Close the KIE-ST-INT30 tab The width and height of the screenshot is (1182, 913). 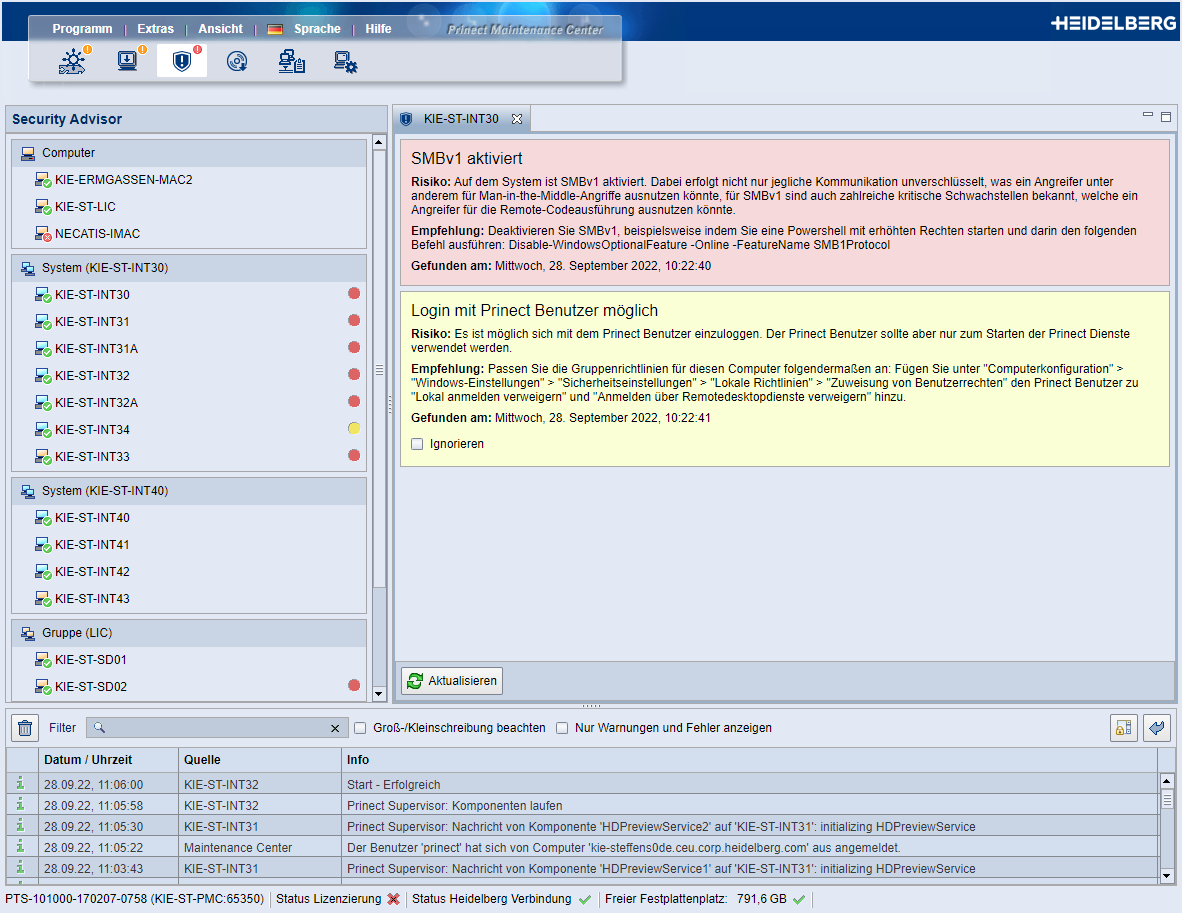[x=517, y=119]
